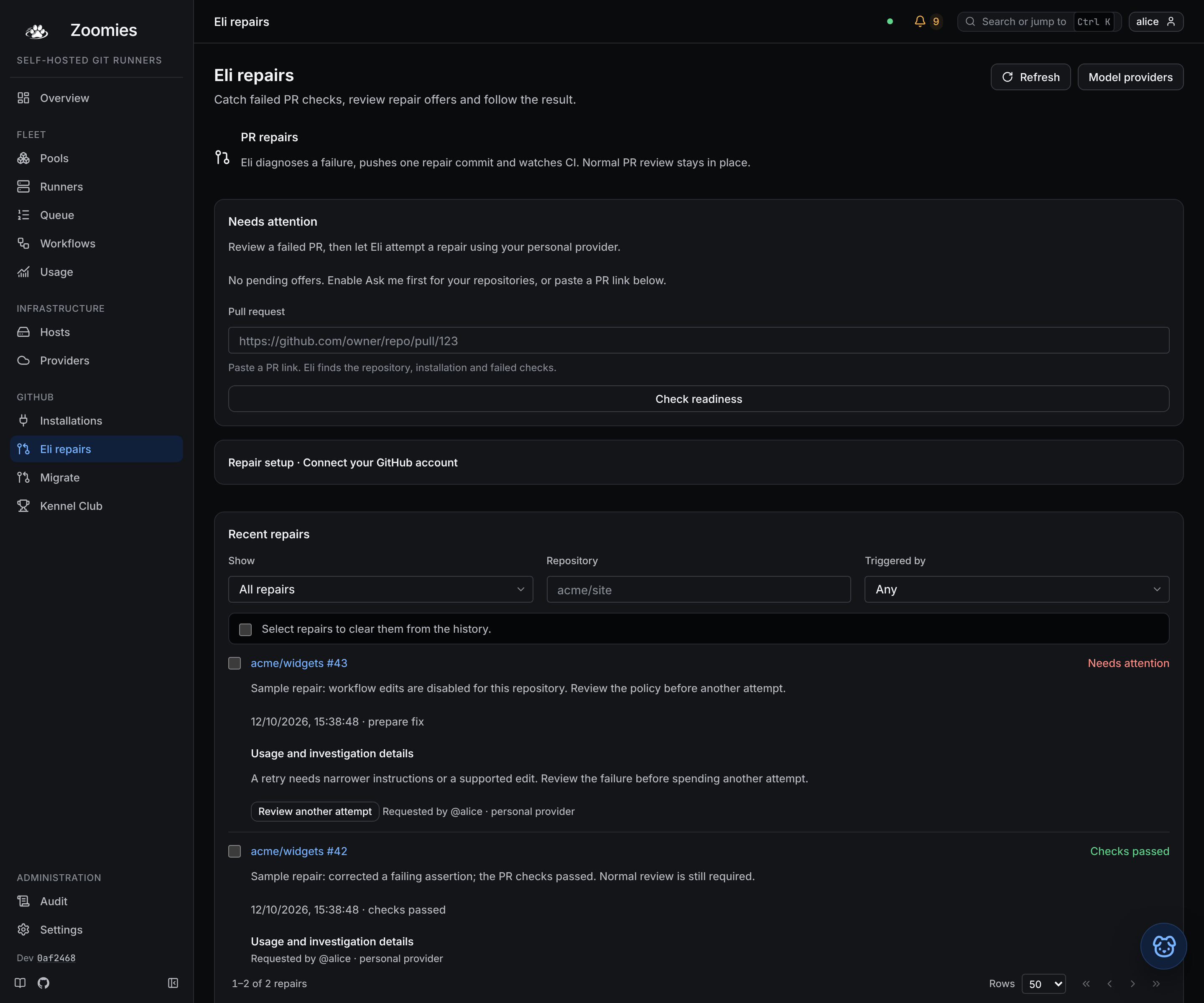
Task: Click the Search or jump to box
Action: 1039,22
